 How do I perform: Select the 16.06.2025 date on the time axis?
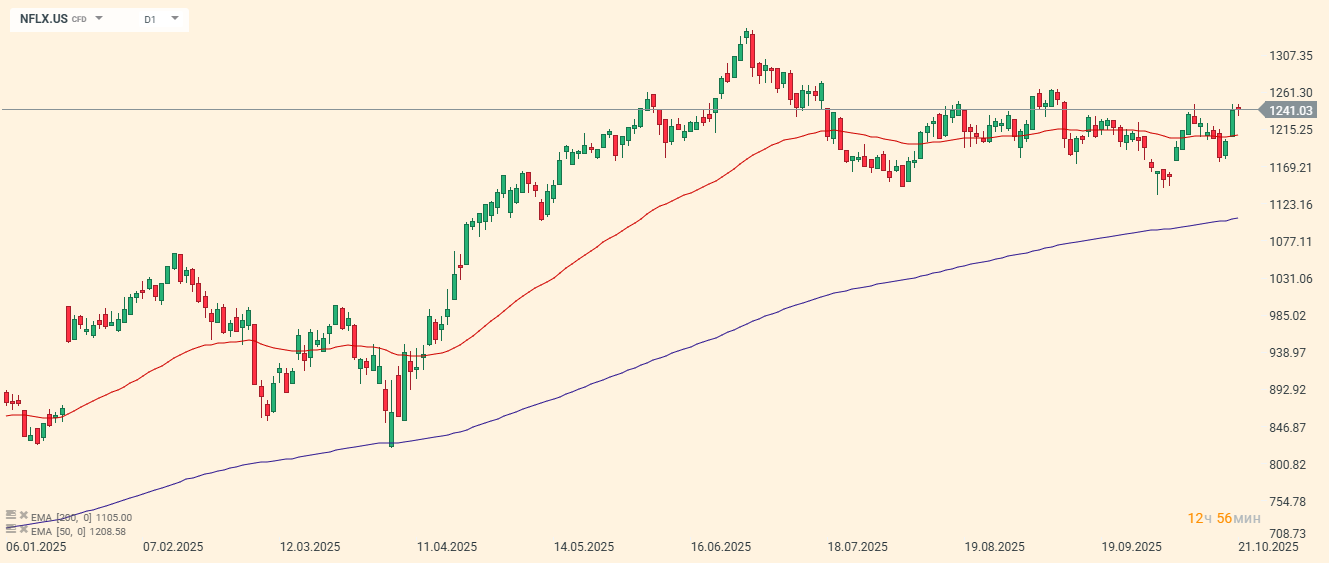[720, 547]
